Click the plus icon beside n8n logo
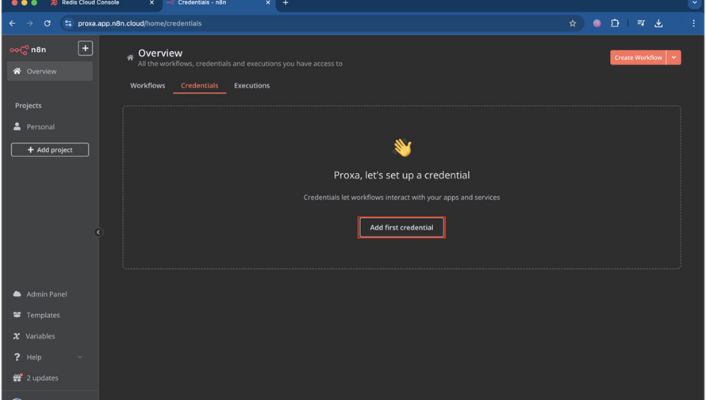Viewport: 706px width, 400px height. [84, 48]
